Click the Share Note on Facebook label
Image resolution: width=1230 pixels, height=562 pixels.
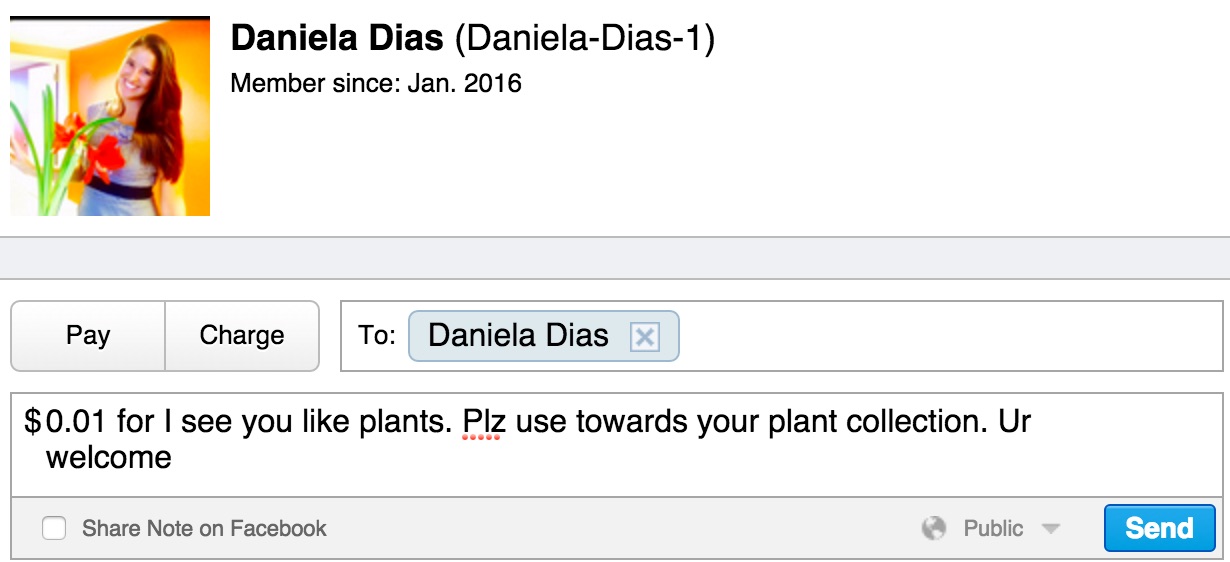coord(204,528)
